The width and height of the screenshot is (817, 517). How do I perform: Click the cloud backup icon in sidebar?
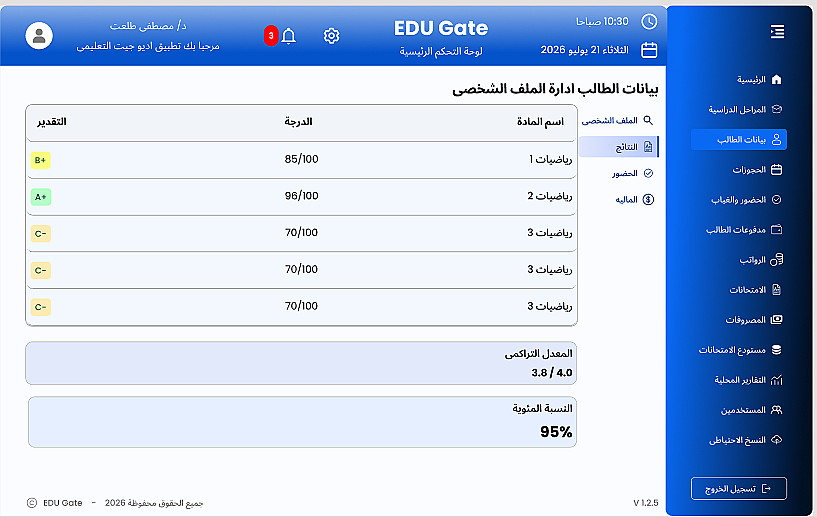[776, 440]
